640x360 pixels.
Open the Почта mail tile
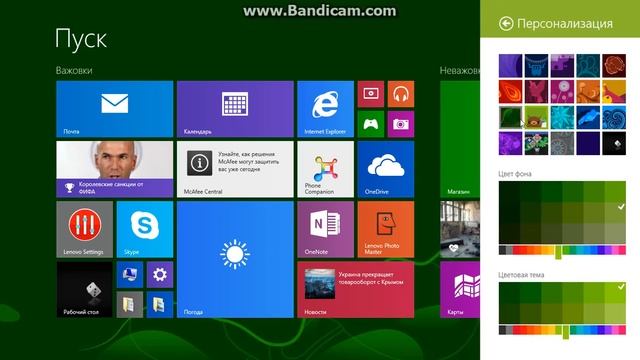click(x=114, y=109)
